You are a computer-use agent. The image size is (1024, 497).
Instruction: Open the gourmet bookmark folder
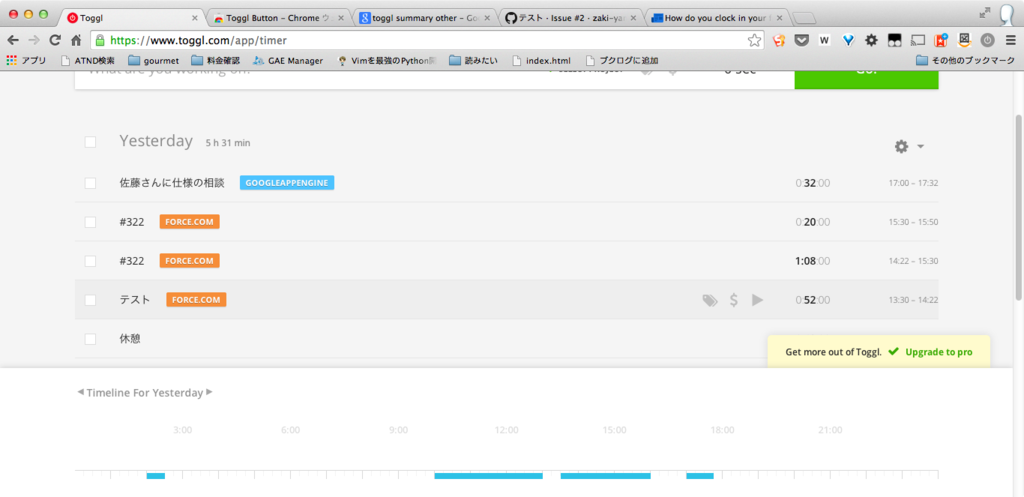point(153,61)
